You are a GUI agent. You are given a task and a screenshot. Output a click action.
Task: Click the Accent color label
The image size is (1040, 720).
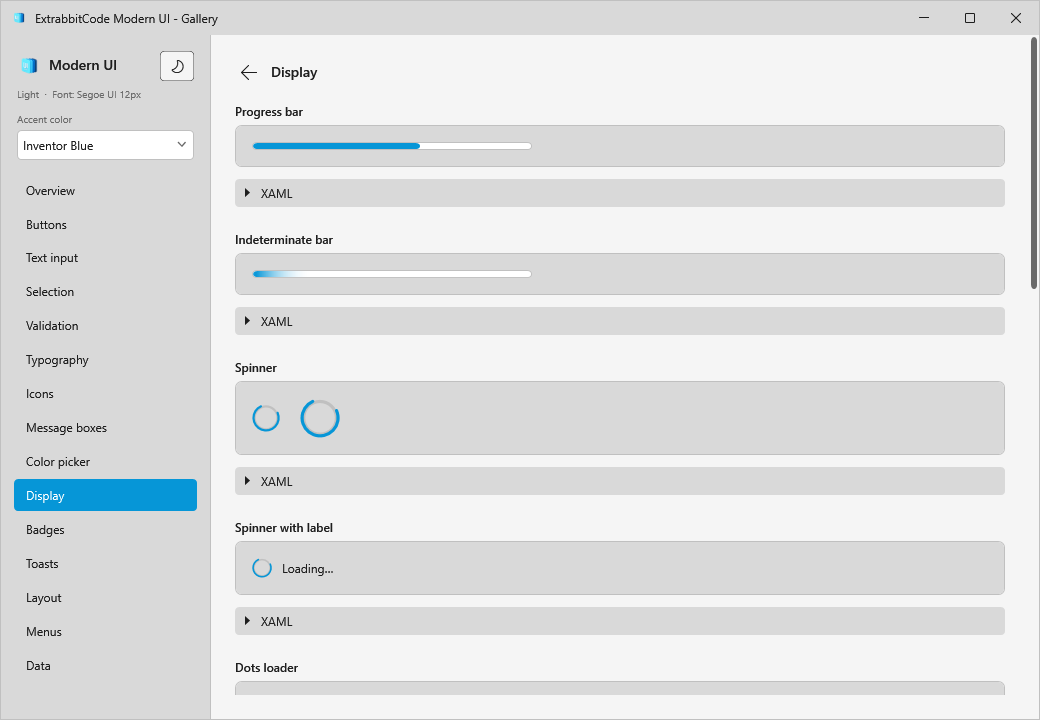point(44,119)
